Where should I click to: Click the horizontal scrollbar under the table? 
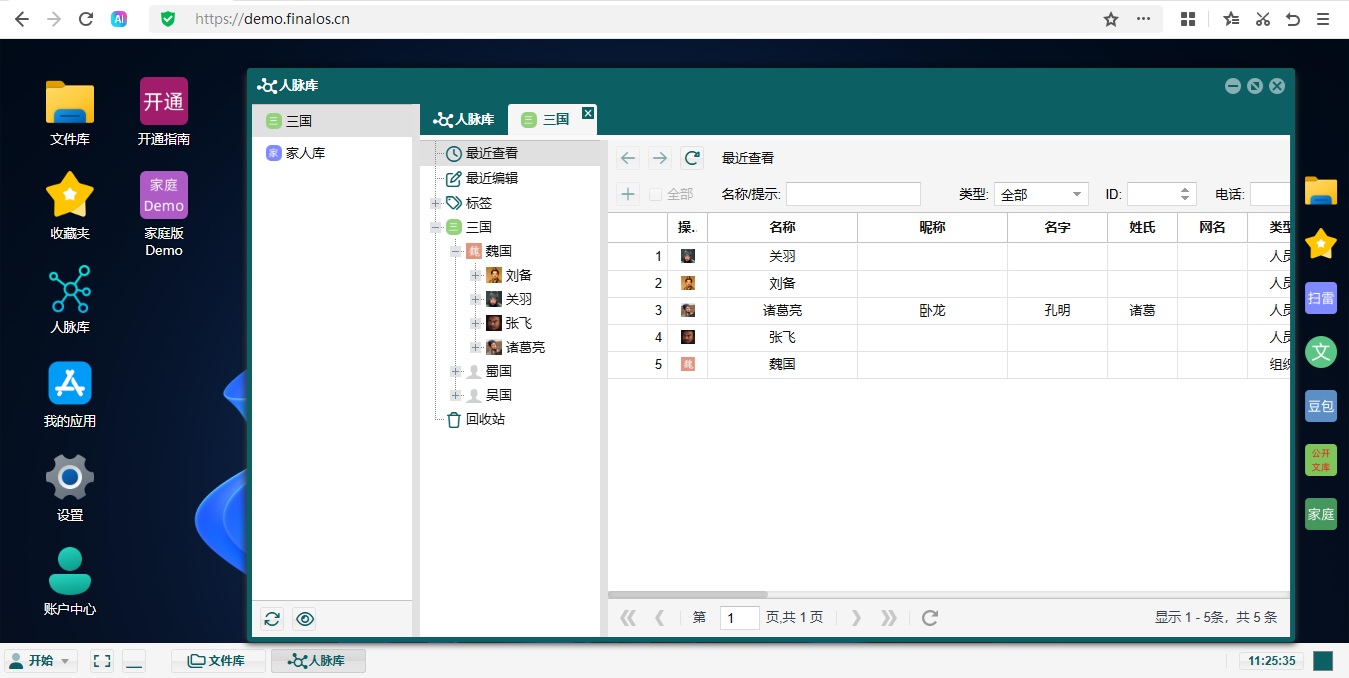[x=687, y=594]
